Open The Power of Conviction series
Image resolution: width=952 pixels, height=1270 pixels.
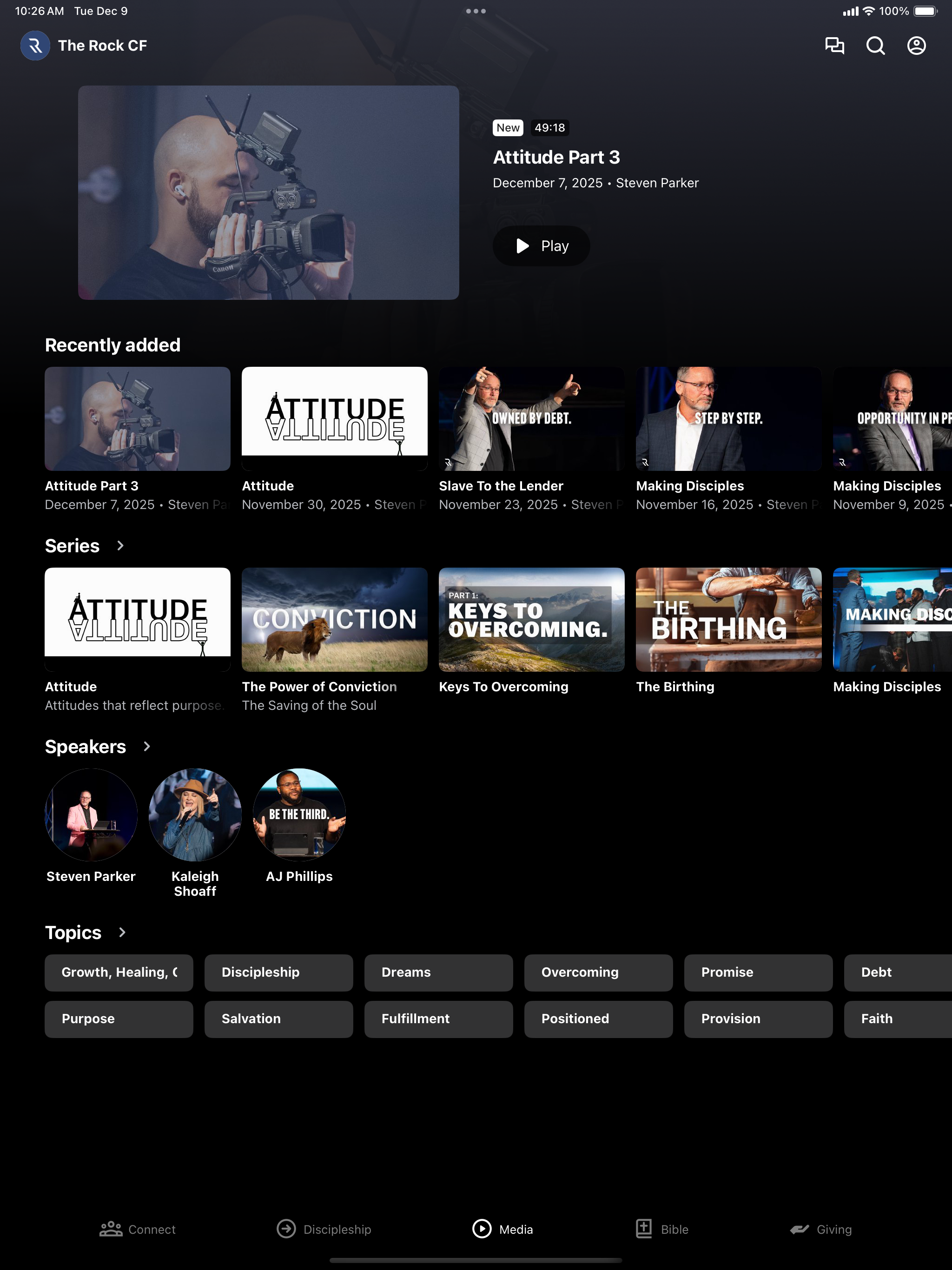[335, 640]
